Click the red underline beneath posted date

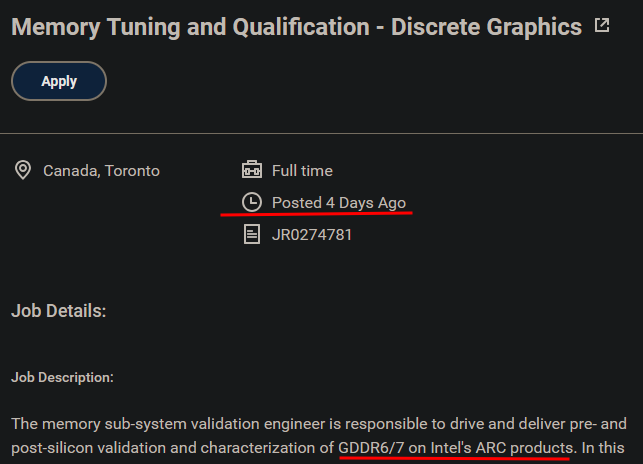pyautogui.click(x=318, y=215)
